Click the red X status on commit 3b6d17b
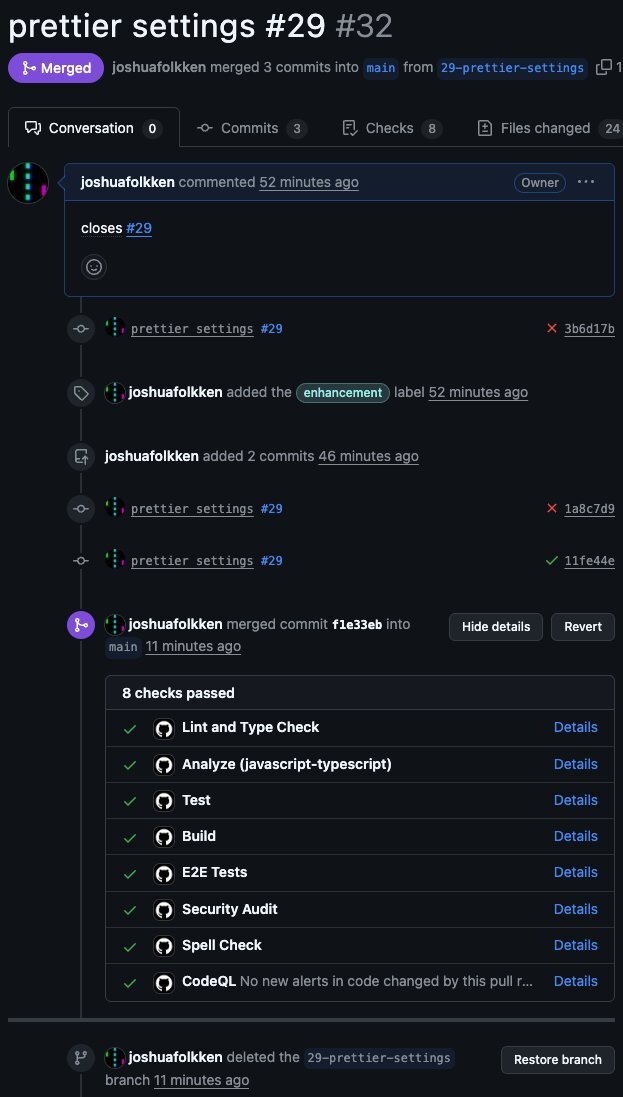 point(551,329)
